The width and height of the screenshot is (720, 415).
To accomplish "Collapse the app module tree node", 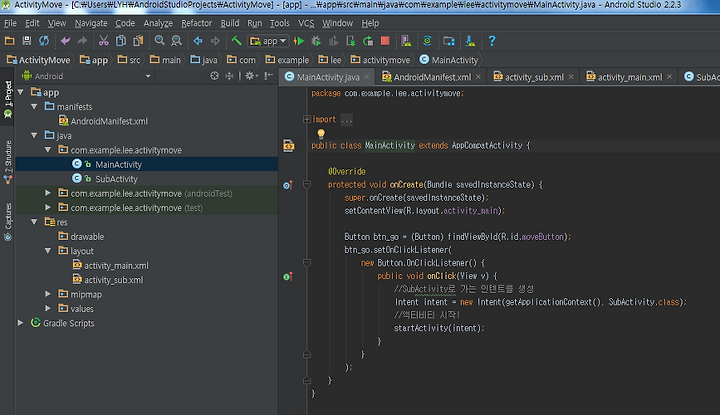I will pyautogui.click(x=21, y=92).
